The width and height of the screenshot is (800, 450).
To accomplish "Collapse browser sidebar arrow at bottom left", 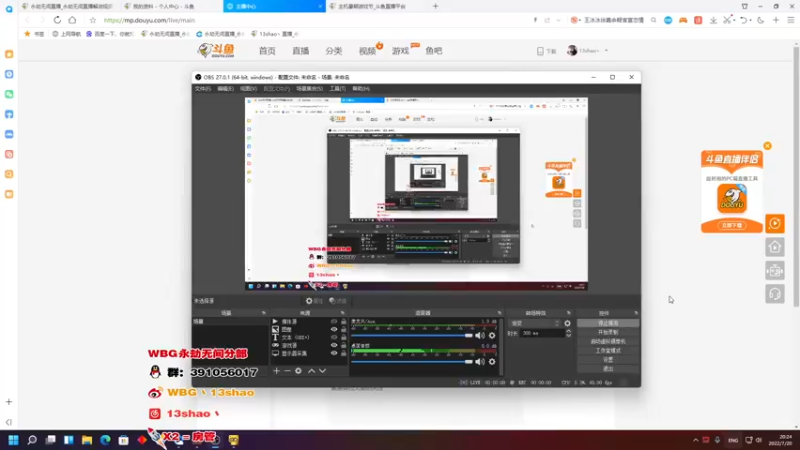I will pos(9,422).
